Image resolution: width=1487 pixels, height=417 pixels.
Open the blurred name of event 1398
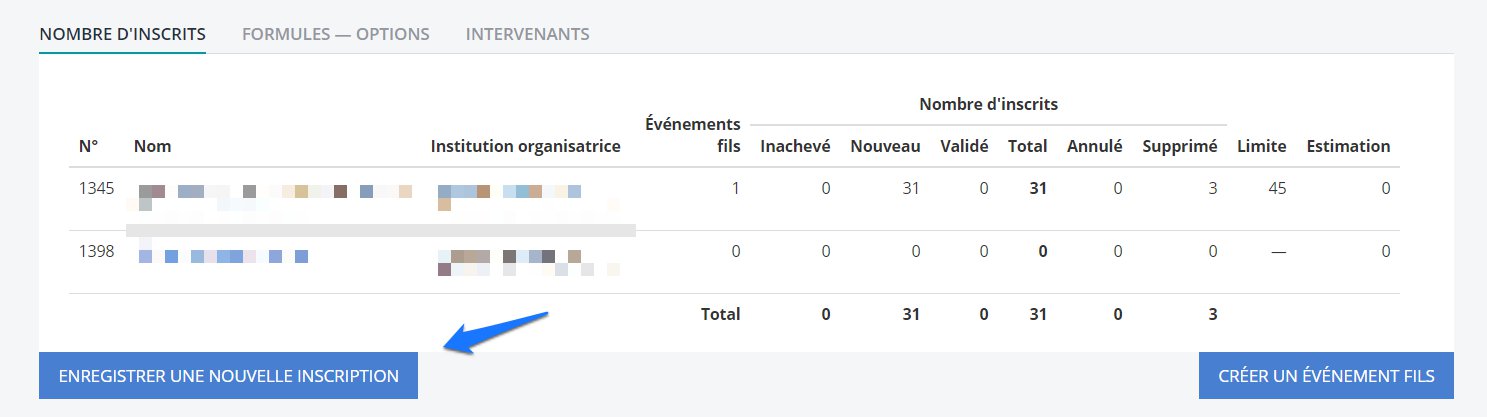point(223,257)
